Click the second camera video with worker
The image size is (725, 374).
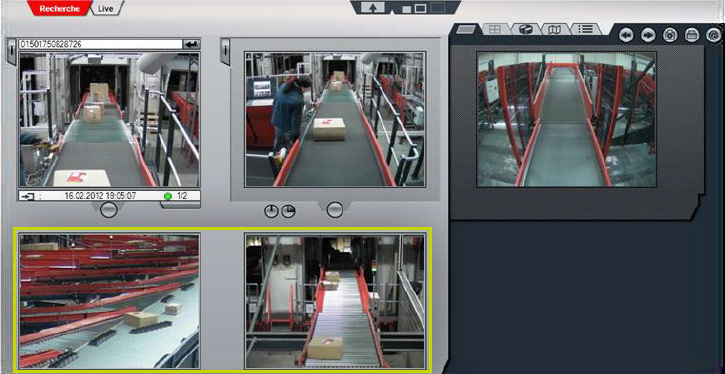[x=335, y=119]
